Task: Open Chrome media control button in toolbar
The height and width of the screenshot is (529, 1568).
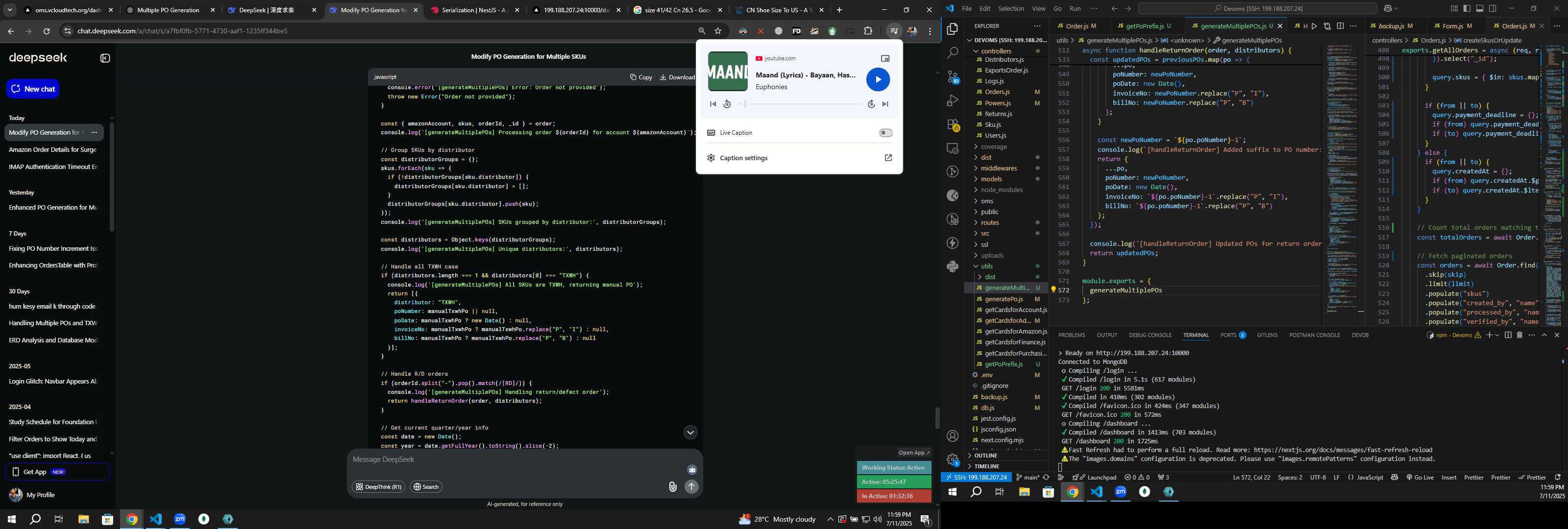Action: pyautogui.click(x=894, y=31)
